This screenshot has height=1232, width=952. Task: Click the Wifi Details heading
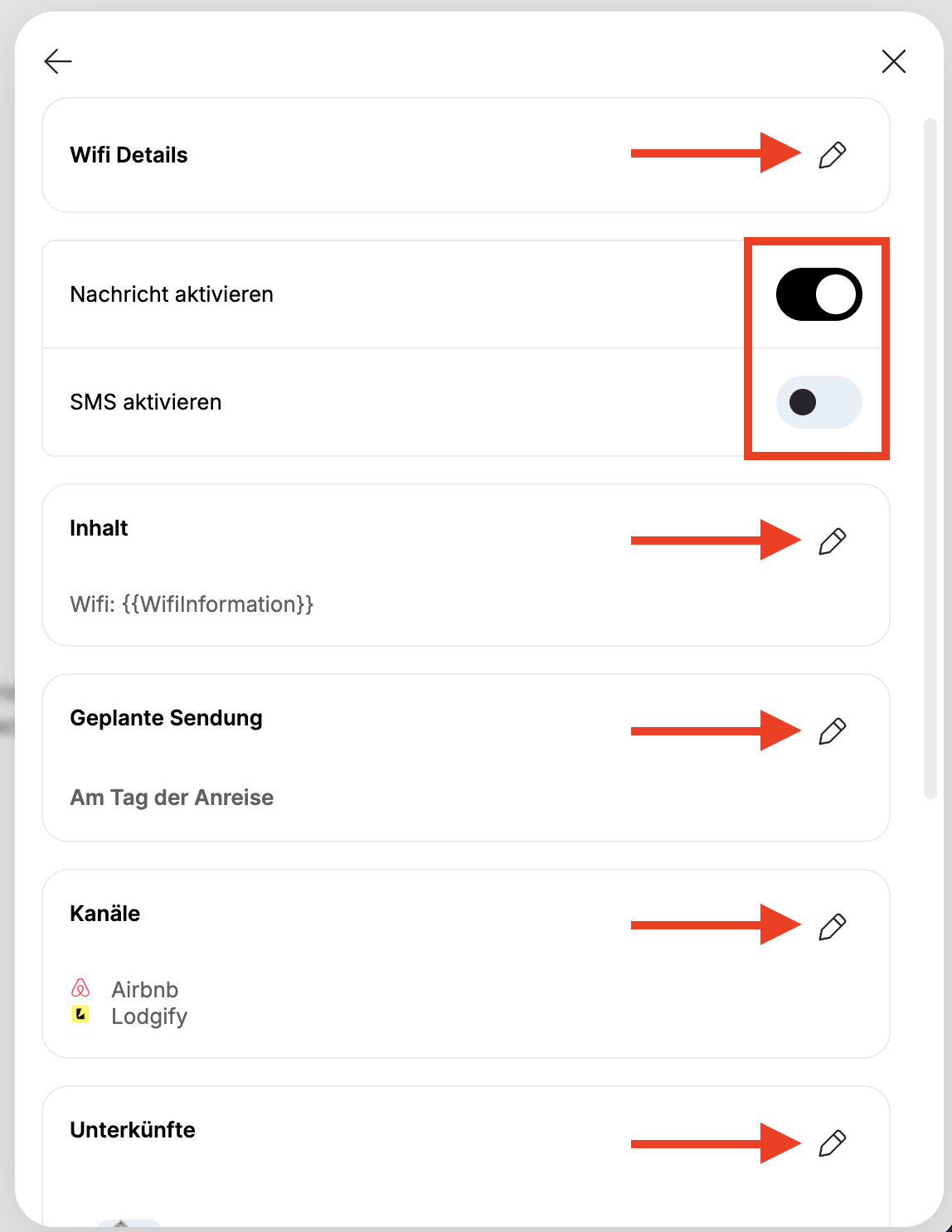[x=129, y=155]
